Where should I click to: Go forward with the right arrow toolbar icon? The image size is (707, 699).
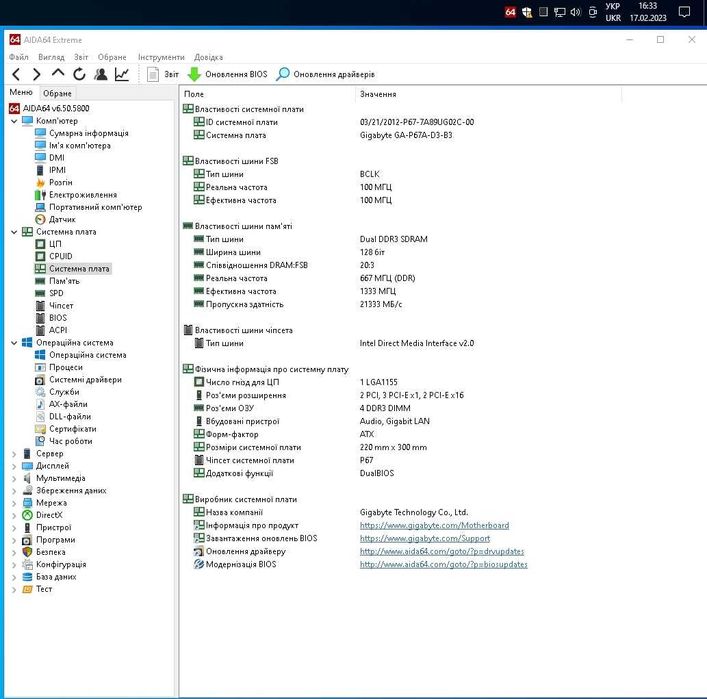tap(37, 74)
